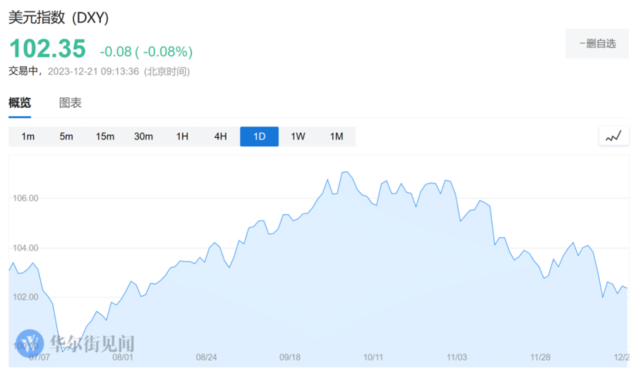Click the 11/03 date axis label
Image resolution: width=640 pixels, height=376 pixels.
click(x=457, y=357)
